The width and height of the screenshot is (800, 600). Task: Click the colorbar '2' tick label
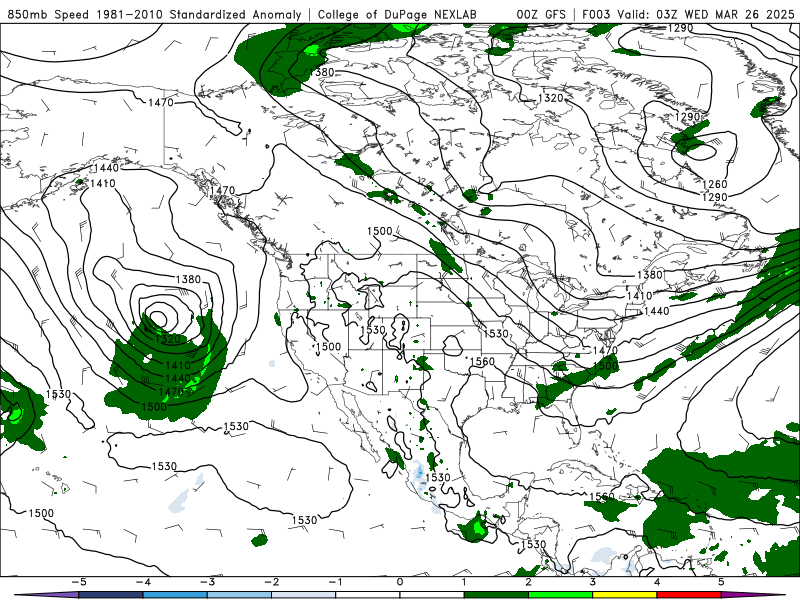(x=529, y=582)
